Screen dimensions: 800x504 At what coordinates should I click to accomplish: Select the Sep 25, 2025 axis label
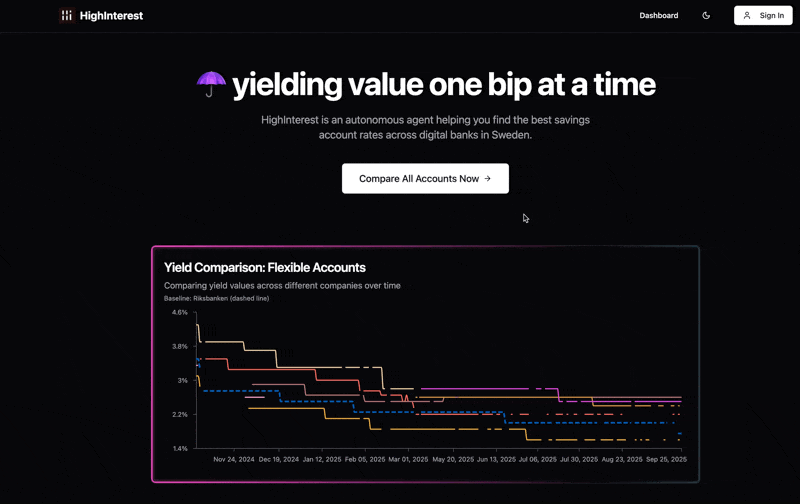665,460
